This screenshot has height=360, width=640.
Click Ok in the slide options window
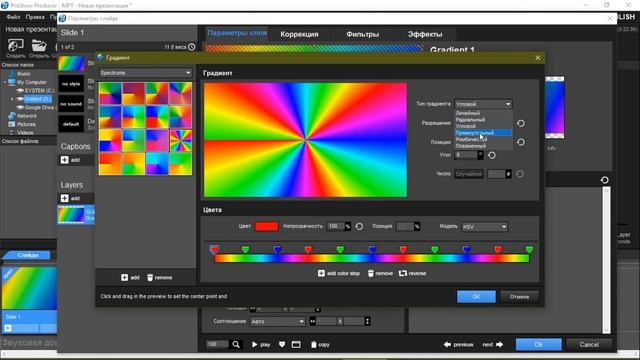click(538, 344)
